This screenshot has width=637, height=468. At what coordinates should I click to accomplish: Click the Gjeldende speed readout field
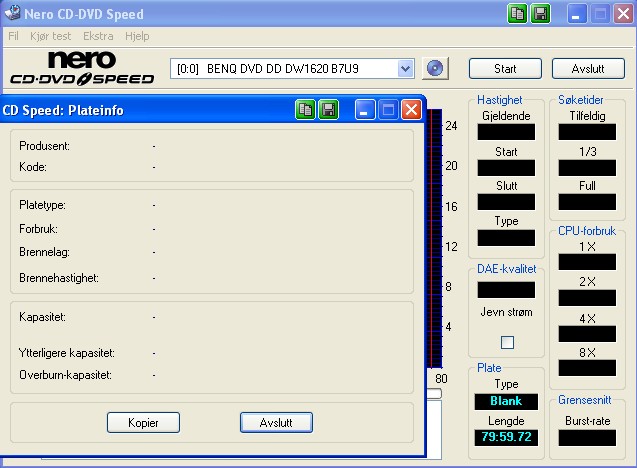pos(506,132)
